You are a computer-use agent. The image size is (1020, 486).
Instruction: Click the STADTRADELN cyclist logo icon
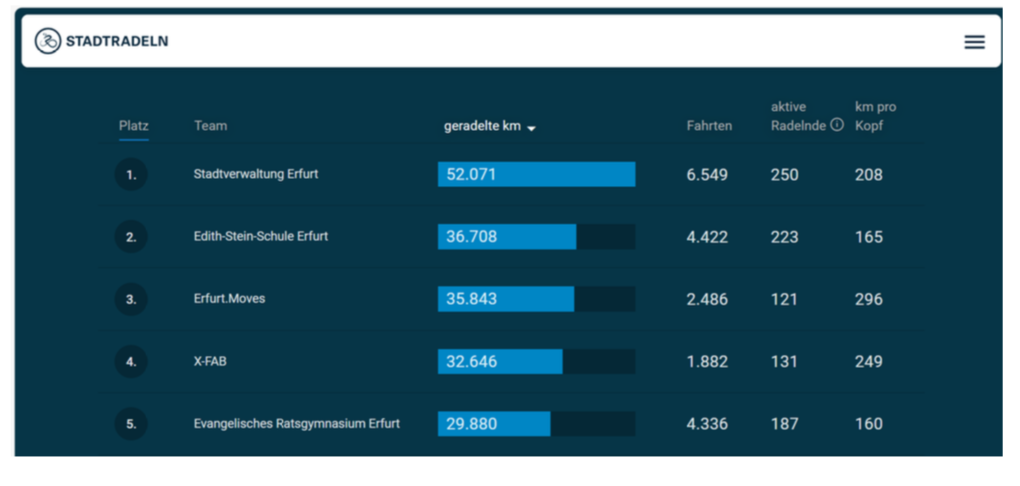[47, 41]
